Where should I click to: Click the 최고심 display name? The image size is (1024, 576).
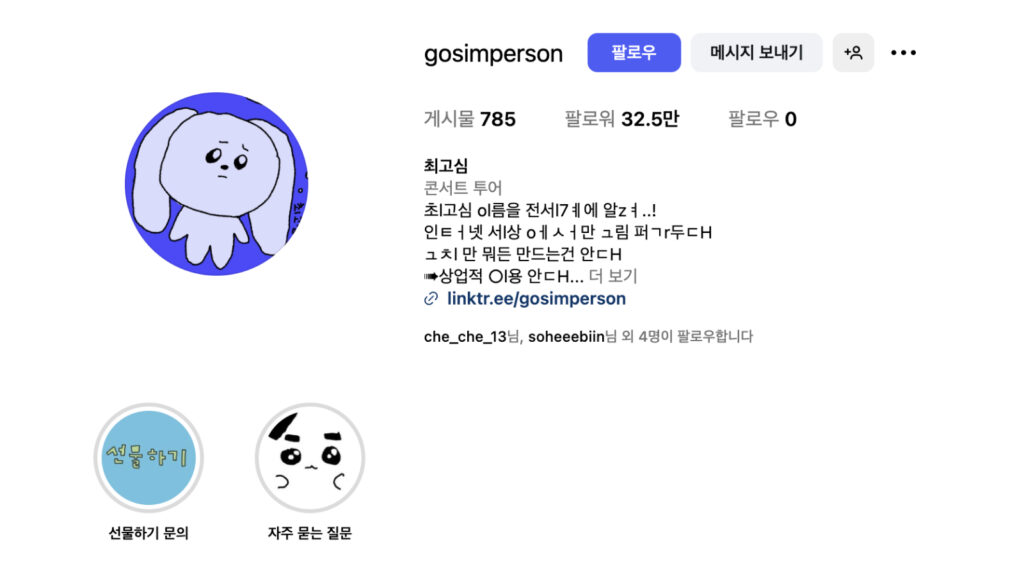pos(446,166)
